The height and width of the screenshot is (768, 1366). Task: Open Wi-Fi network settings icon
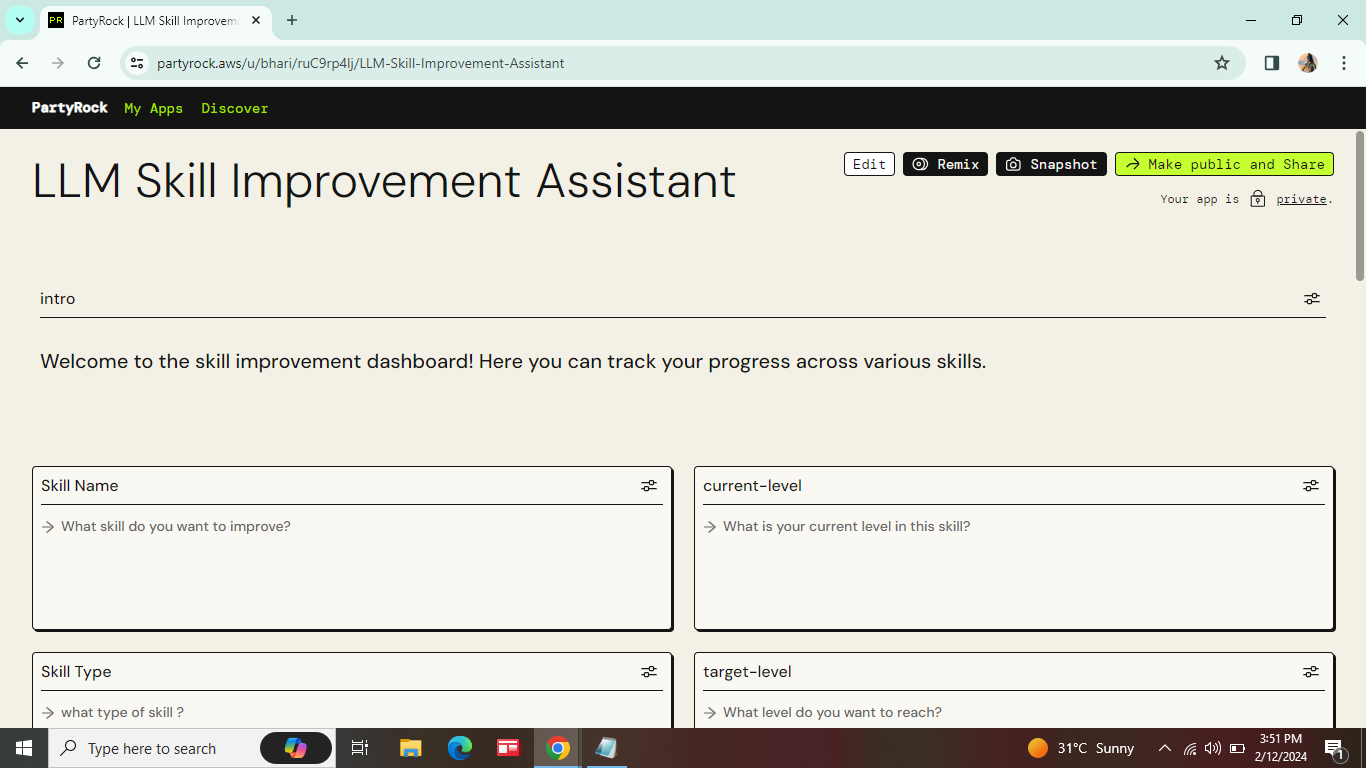[x=1190, y=748]
